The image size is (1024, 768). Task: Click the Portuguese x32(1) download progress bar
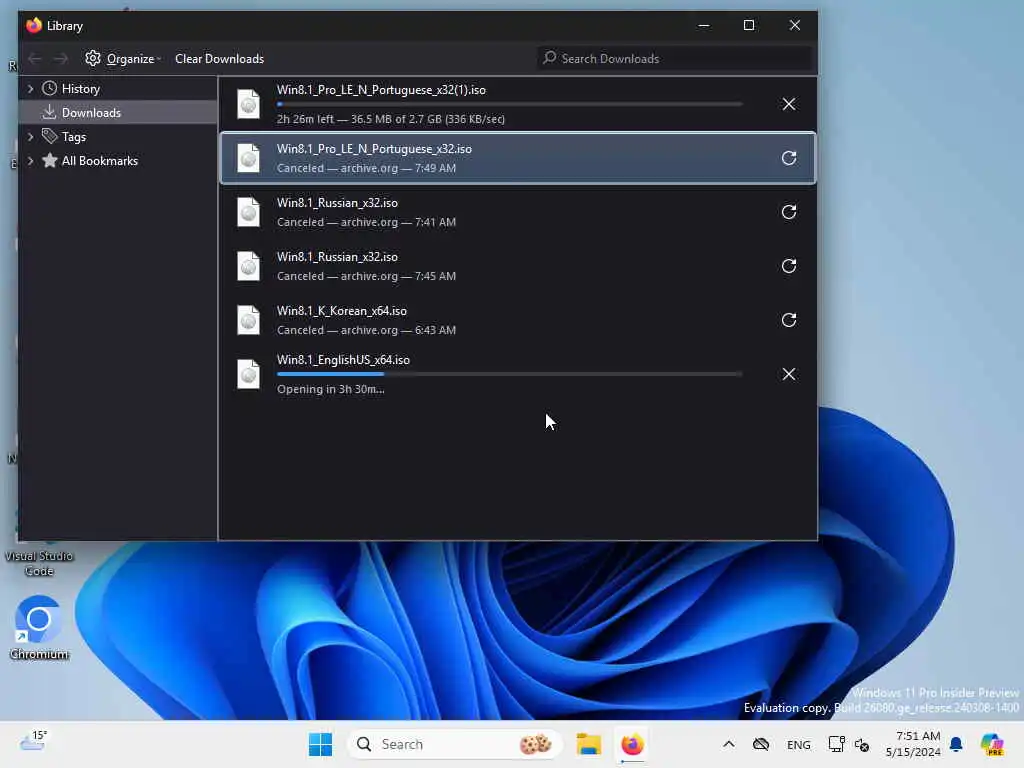pos(509,104)
